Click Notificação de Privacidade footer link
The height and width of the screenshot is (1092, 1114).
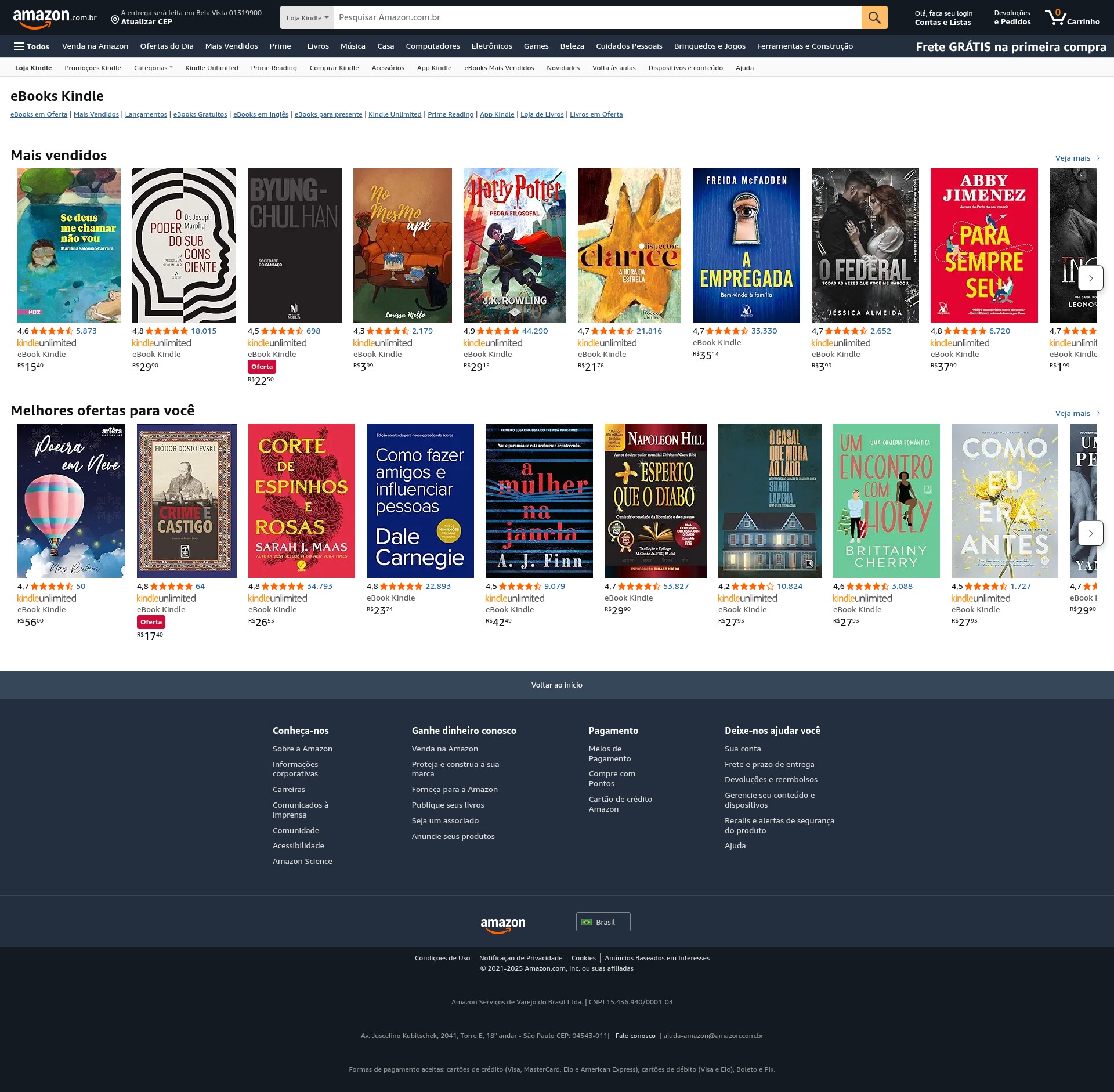[520, 958]
